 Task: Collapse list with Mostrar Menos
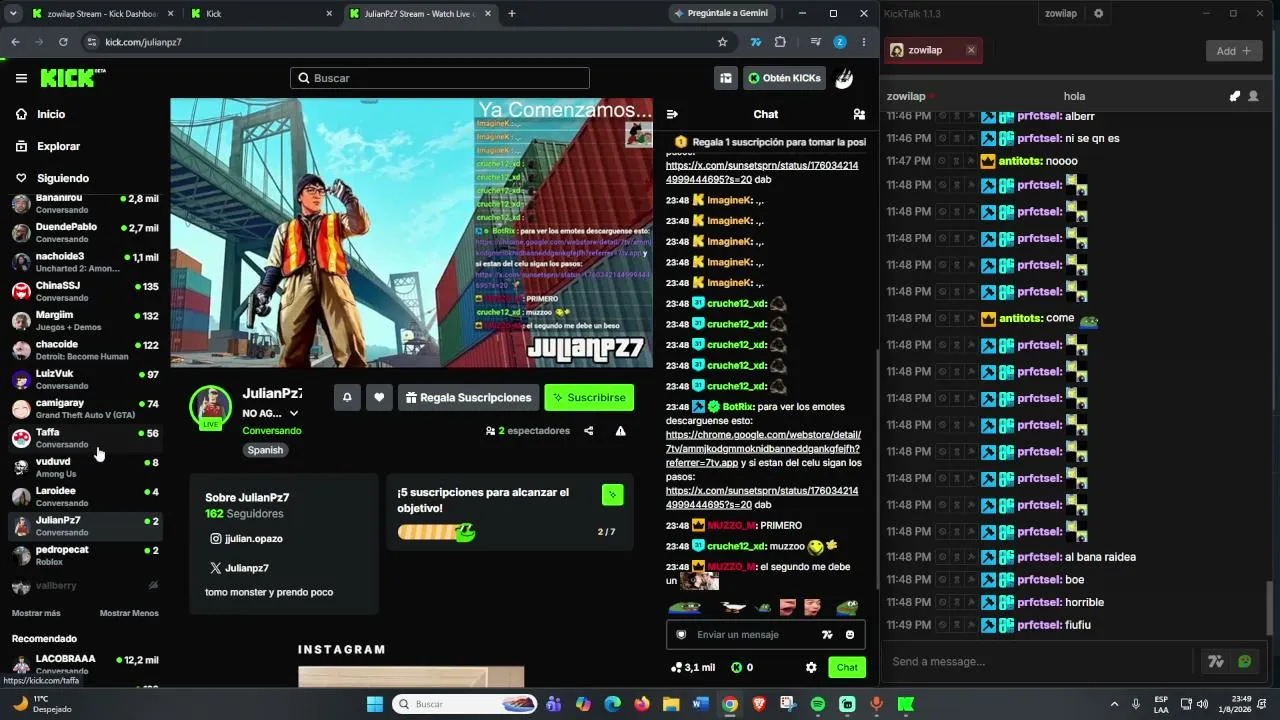click(129, 613)
